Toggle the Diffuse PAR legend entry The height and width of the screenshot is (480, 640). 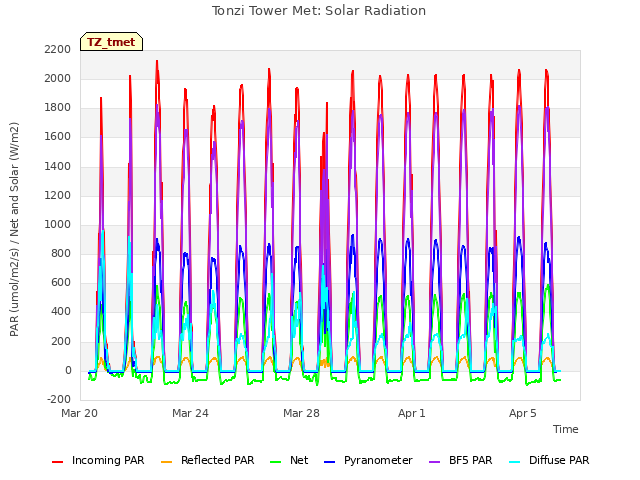coord(549,460)
